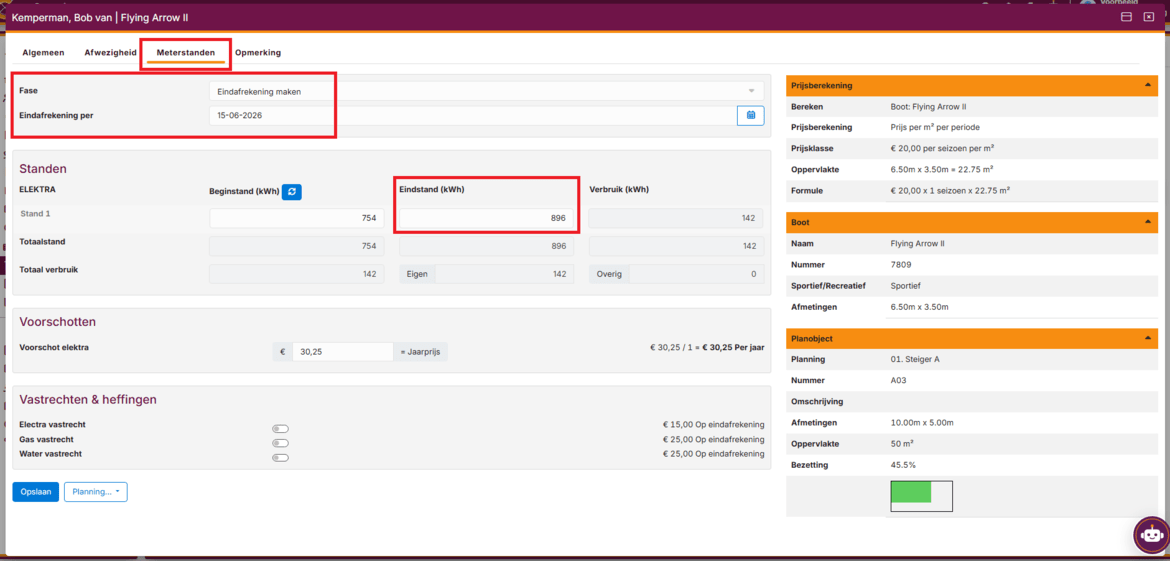Click the Bereken value 'Boot: Flying Arrow II'
The height and width of the screenshot is (561, 1170).
(x=928, y=107)
